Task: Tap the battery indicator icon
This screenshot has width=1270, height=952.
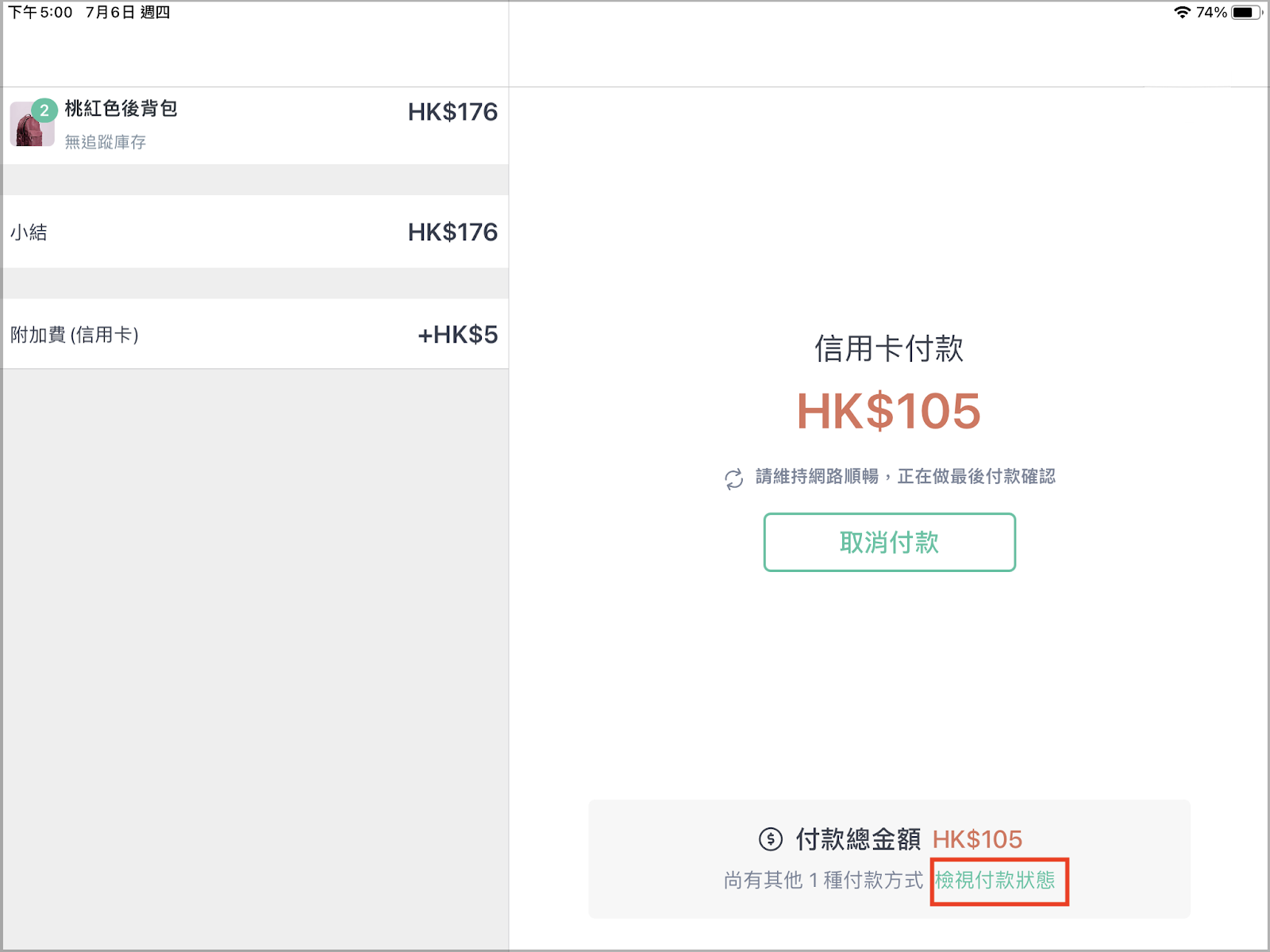Action: point(1246,12)
